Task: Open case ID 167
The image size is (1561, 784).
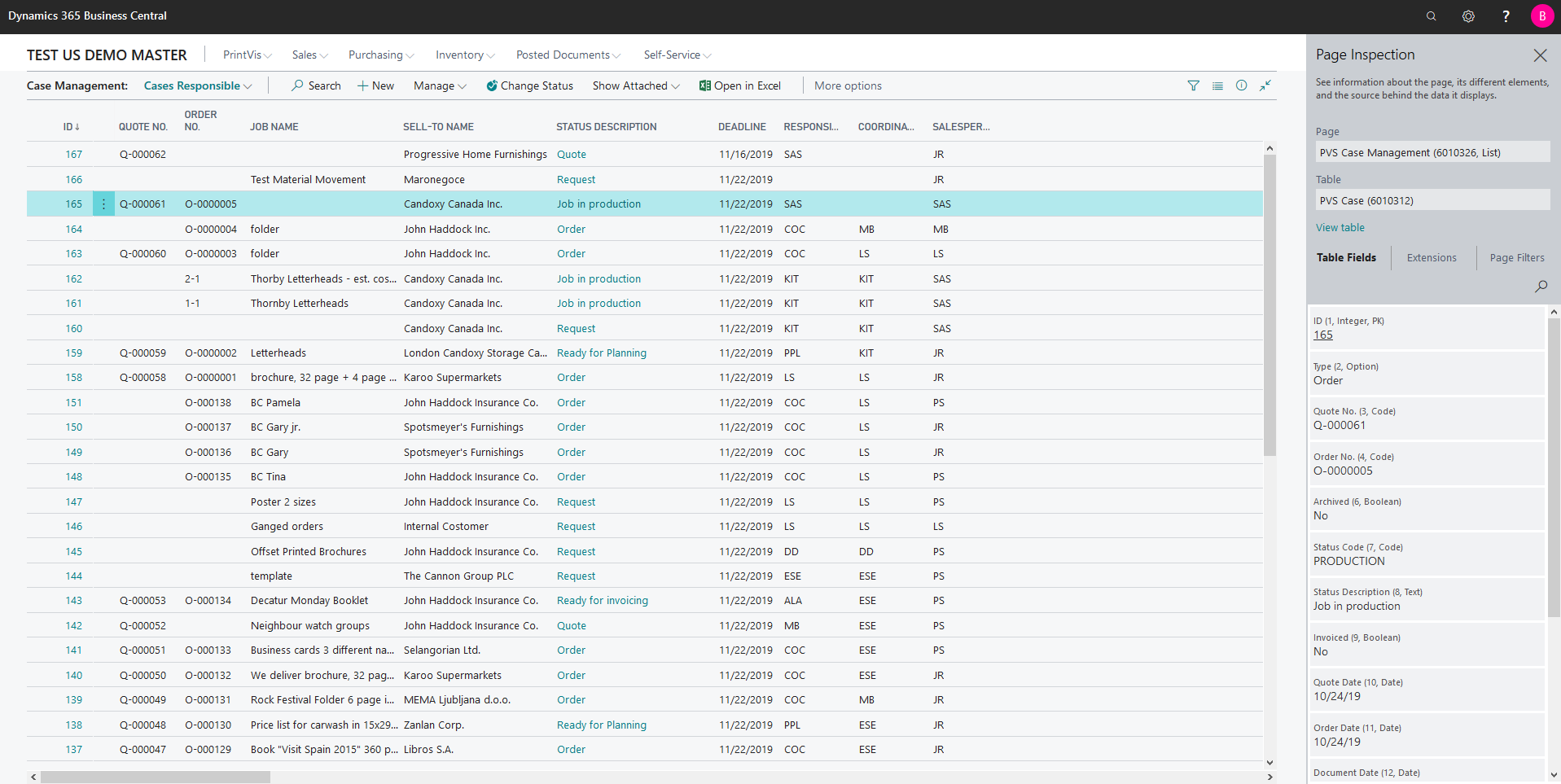Action: pyautogui.click(x=74, y=155)
